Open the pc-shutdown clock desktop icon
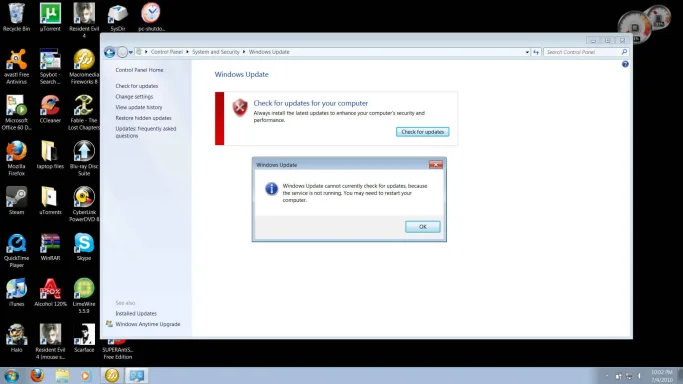 [151, 17]
